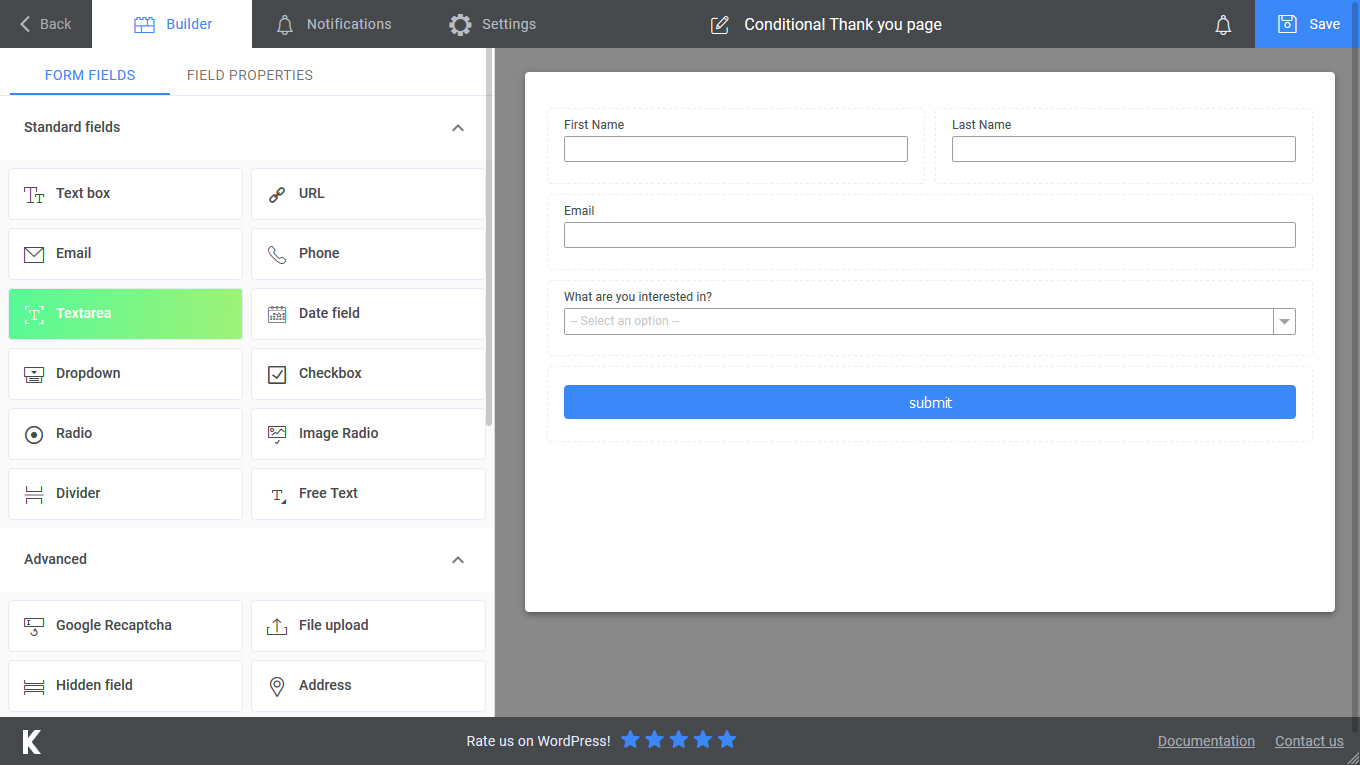The width and height of the screenshot is (1360, 765).
Task: Add a Google Recaptcha field
Action: [x=125, y=626]
